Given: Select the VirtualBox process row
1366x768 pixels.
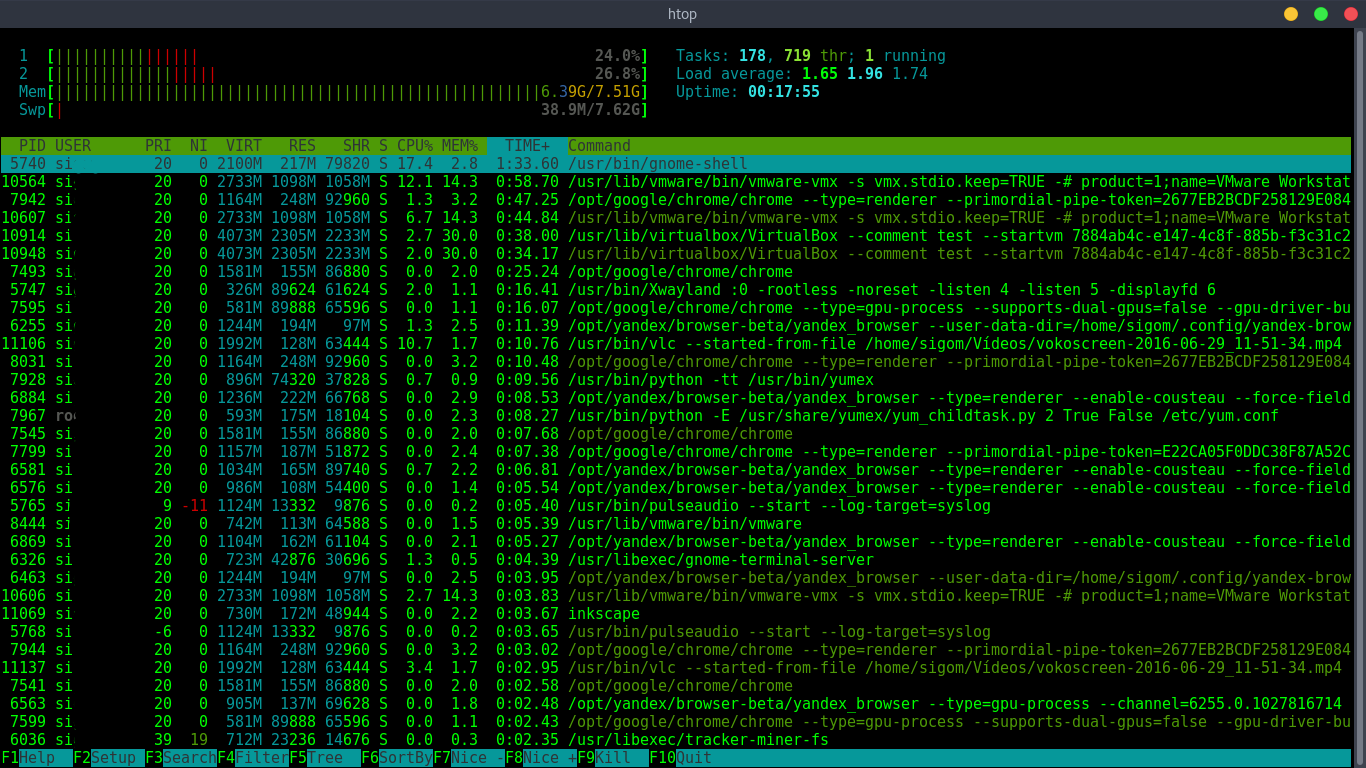Looking at the screenshot, I should (400, 235).
